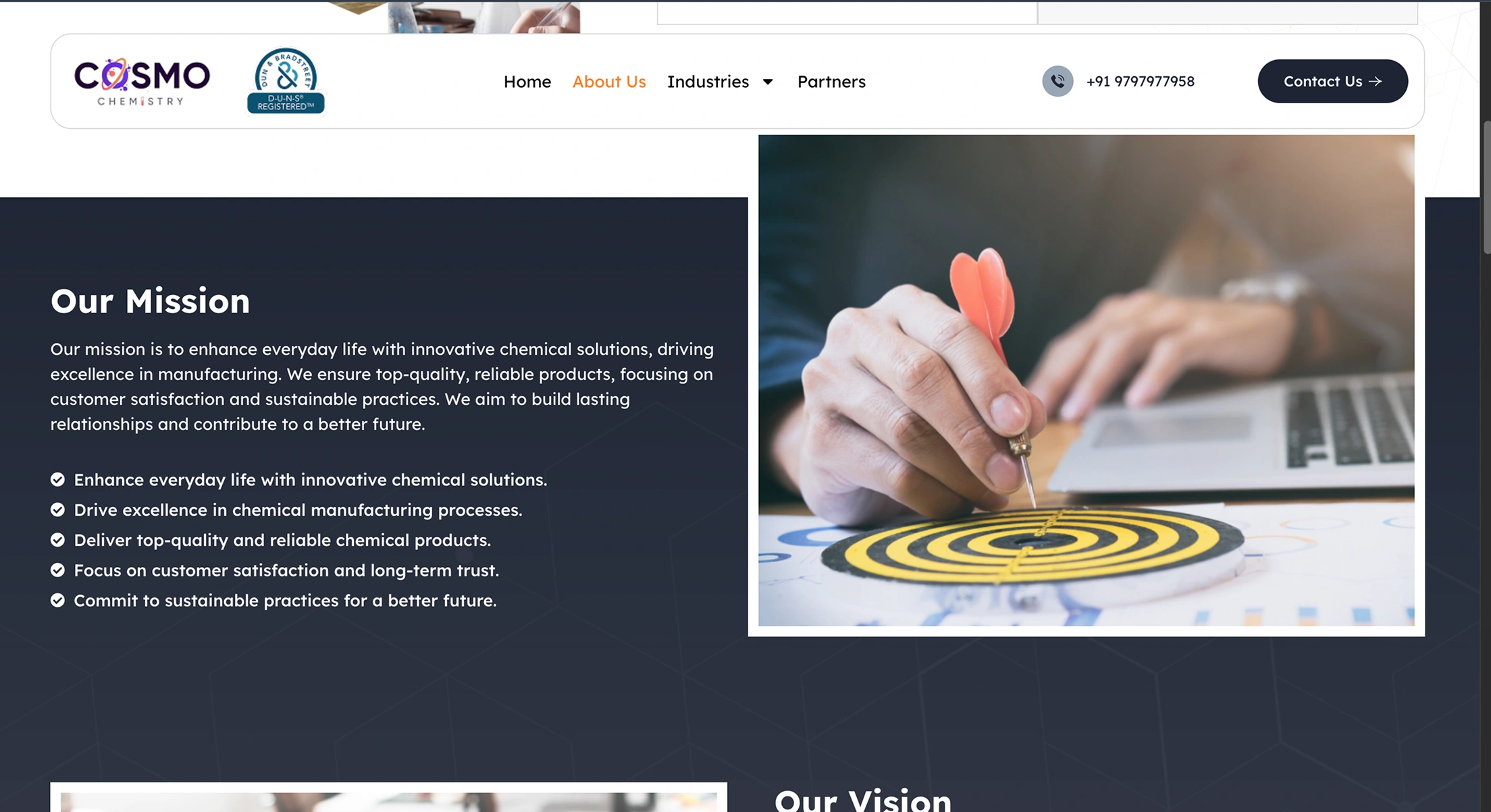Click checkmark icon beside 'Drive excellence'
1491x812 pixels.
[x=57, y=510]
